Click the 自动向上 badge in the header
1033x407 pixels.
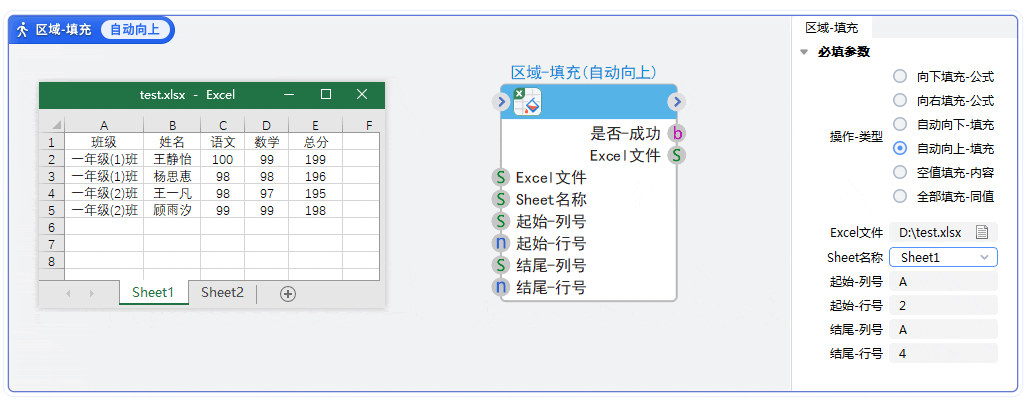point(135,30)
